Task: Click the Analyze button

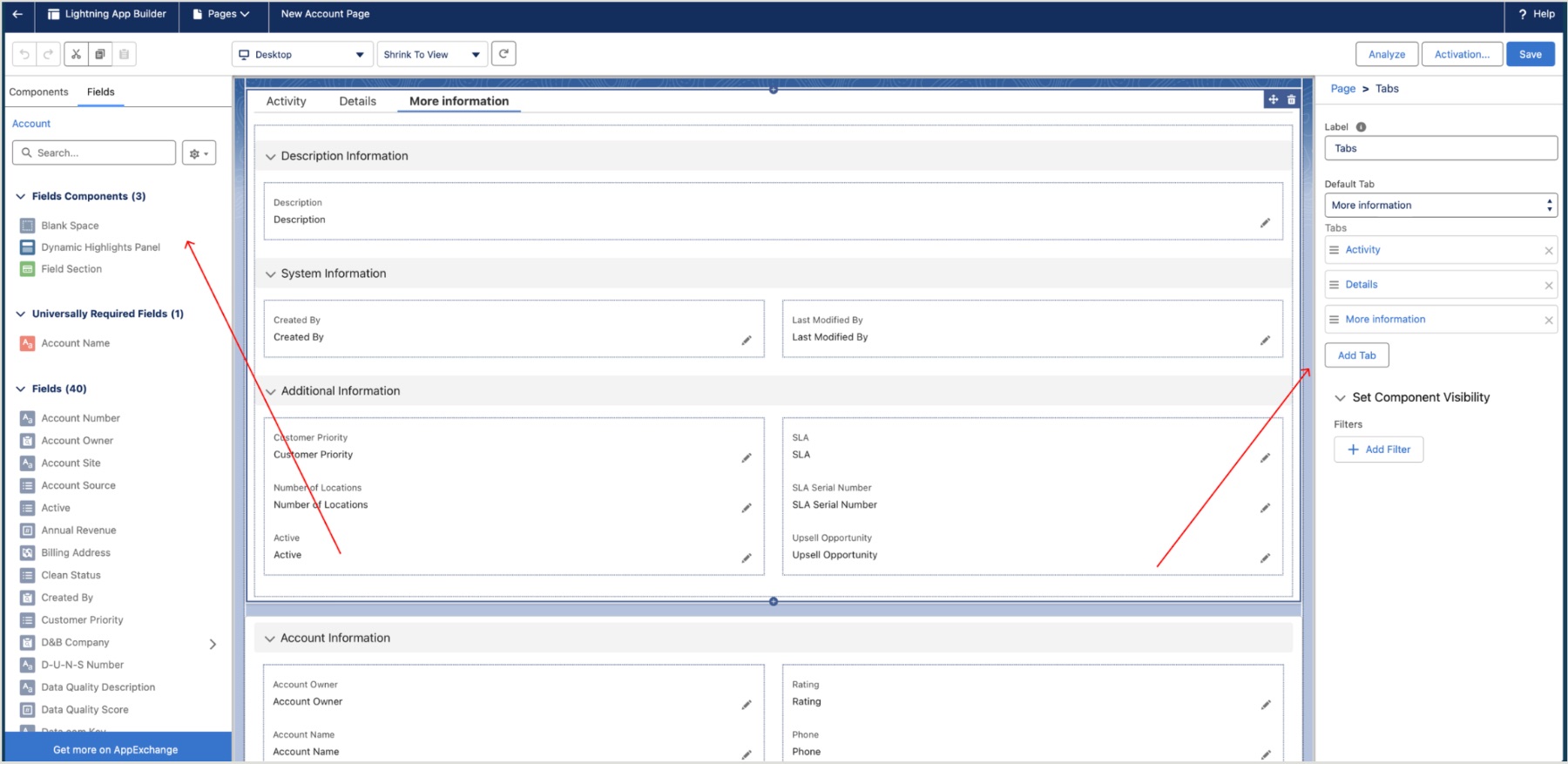Action: (x=1387, y=54)
